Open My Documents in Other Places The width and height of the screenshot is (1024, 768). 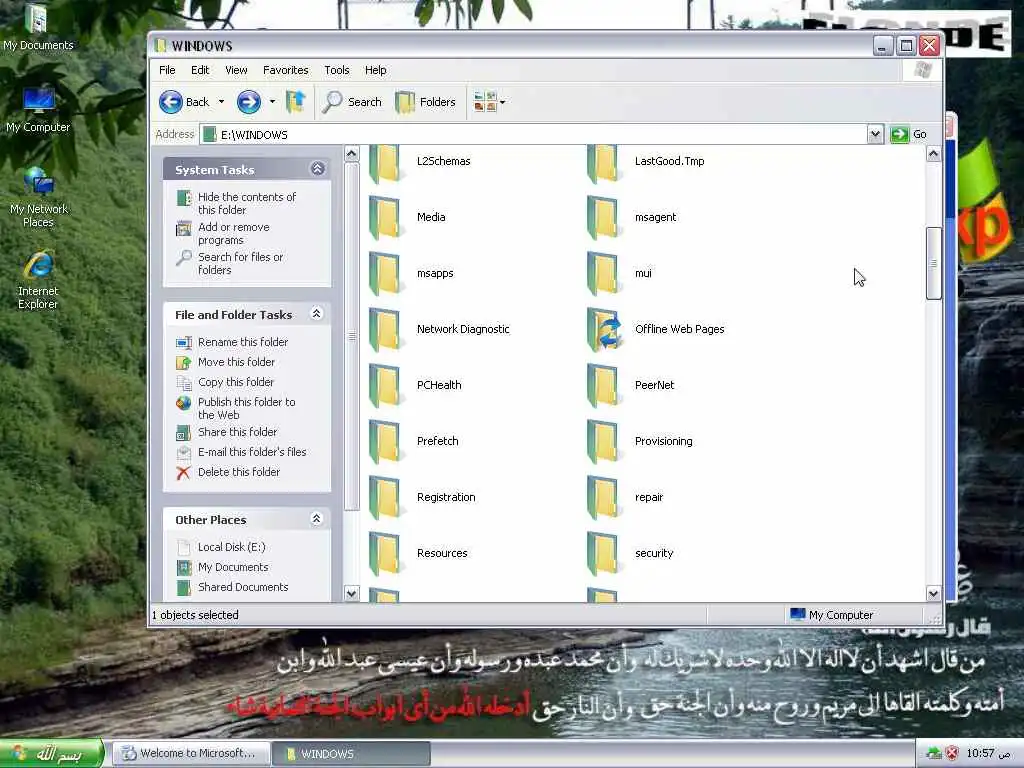pos(223,567)
